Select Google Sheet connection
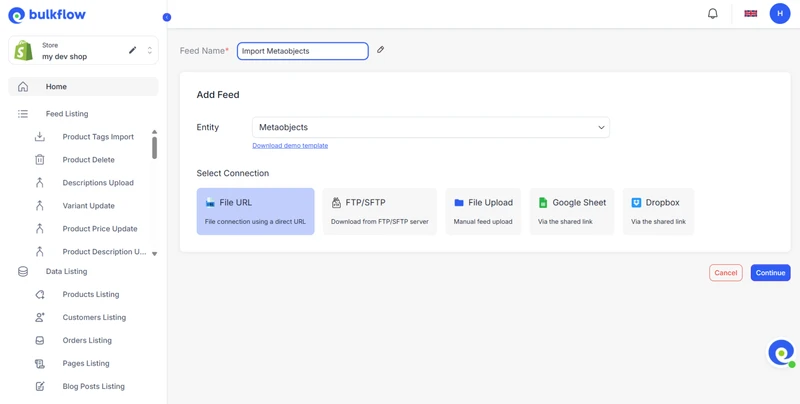The image size is (800, 404). (x=572, y=211)
